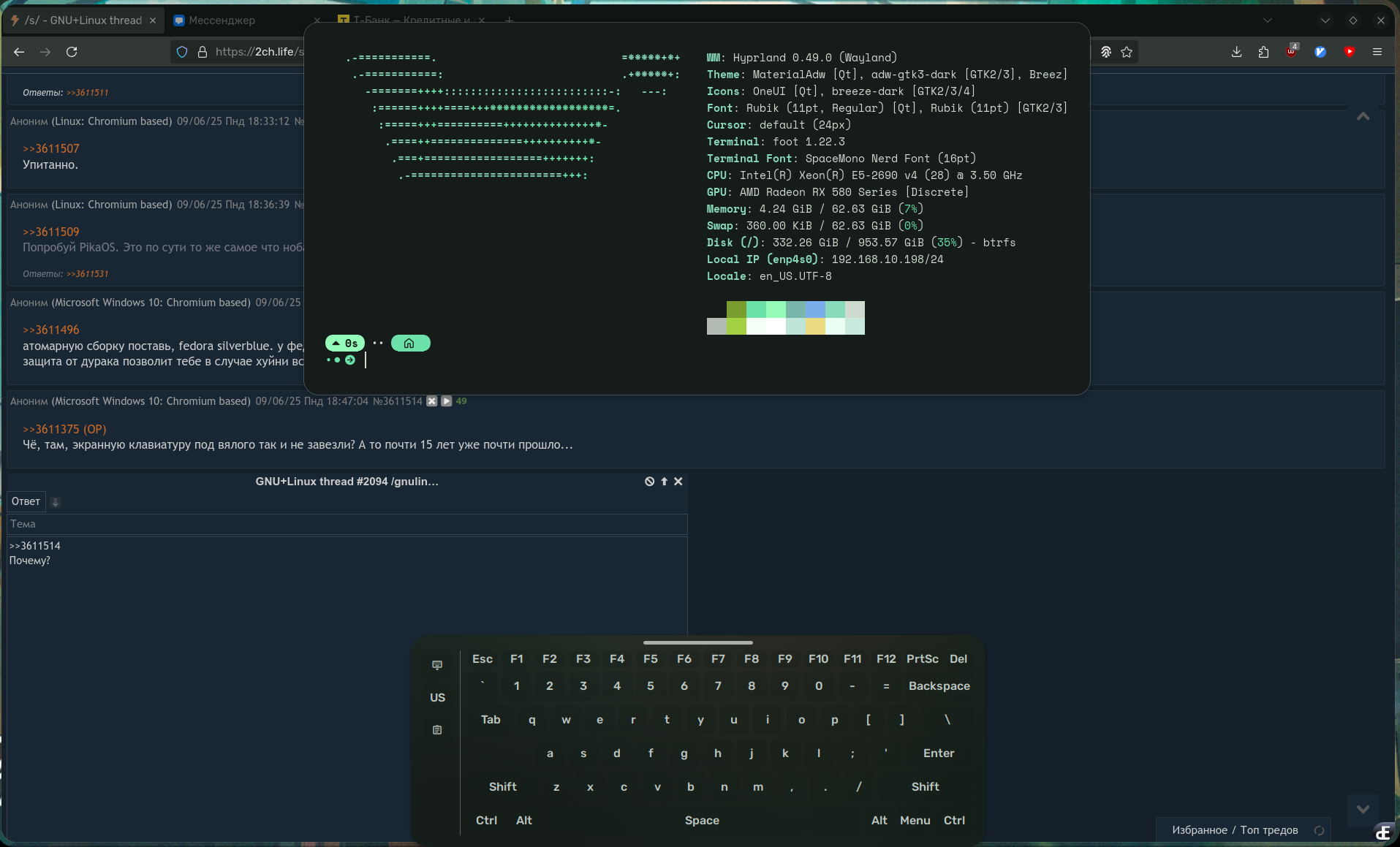1400x847 pixels.
Task: Toggle right Alt on on-screen keyboard
Action: point(879,821)
